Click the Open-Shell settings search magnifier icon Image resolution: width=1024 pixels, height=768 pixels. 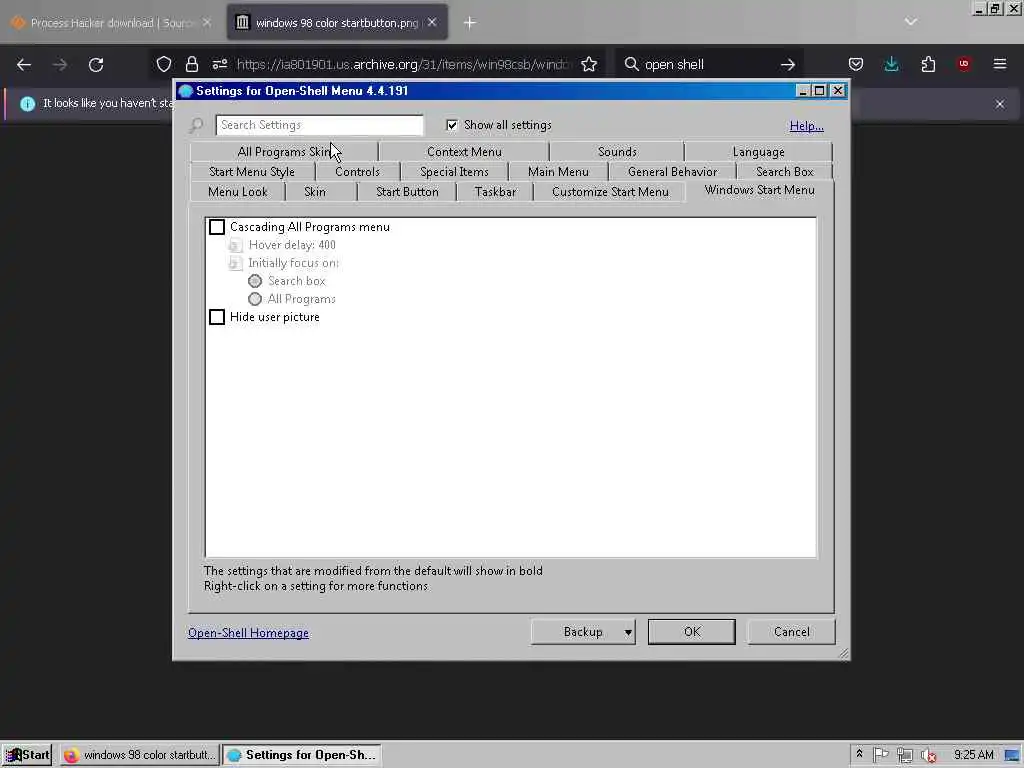pyautogui.click(x=196, y=125)
